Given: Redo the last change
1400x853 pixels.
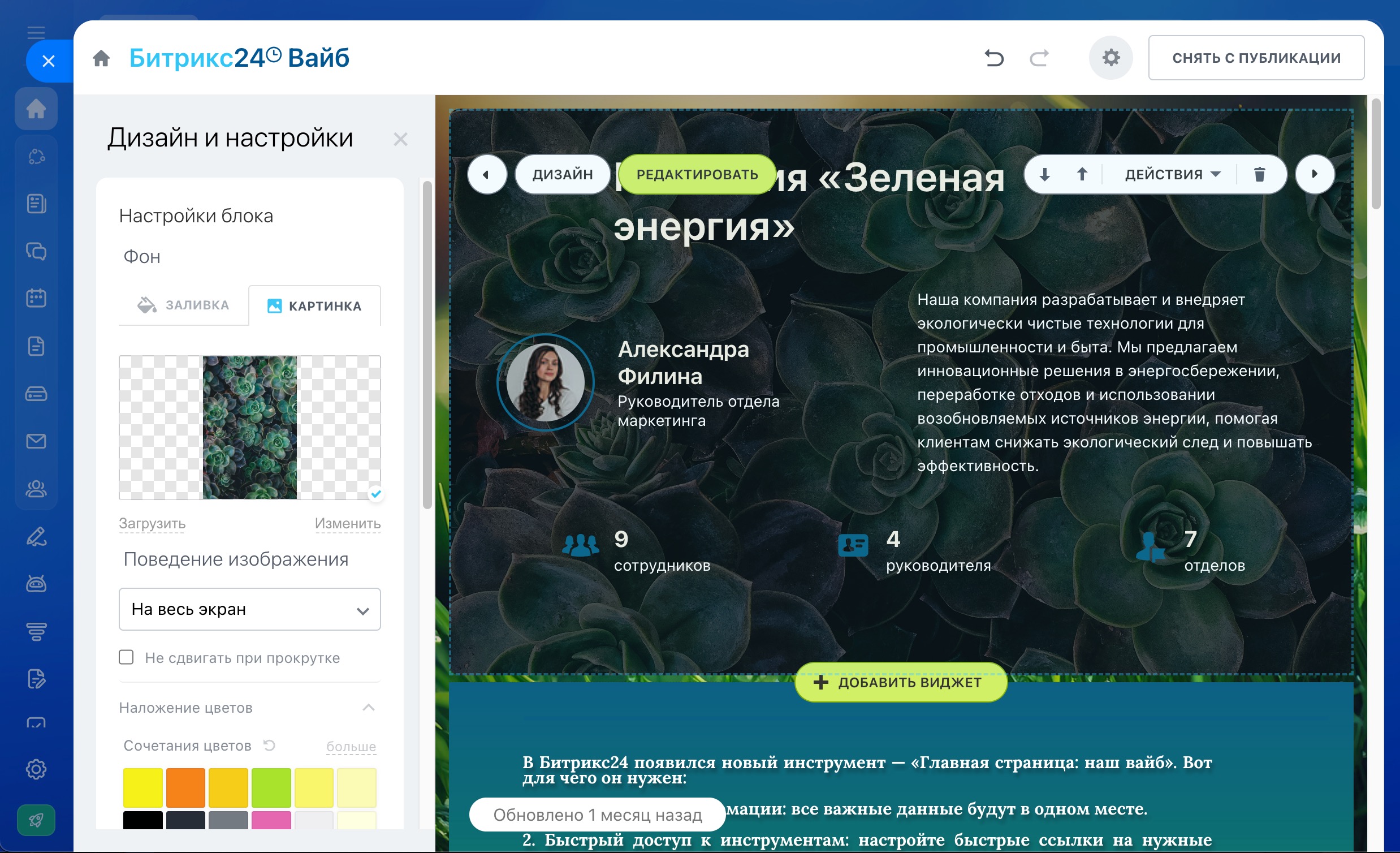Looking at the screenshot, I should point(1039,58).
